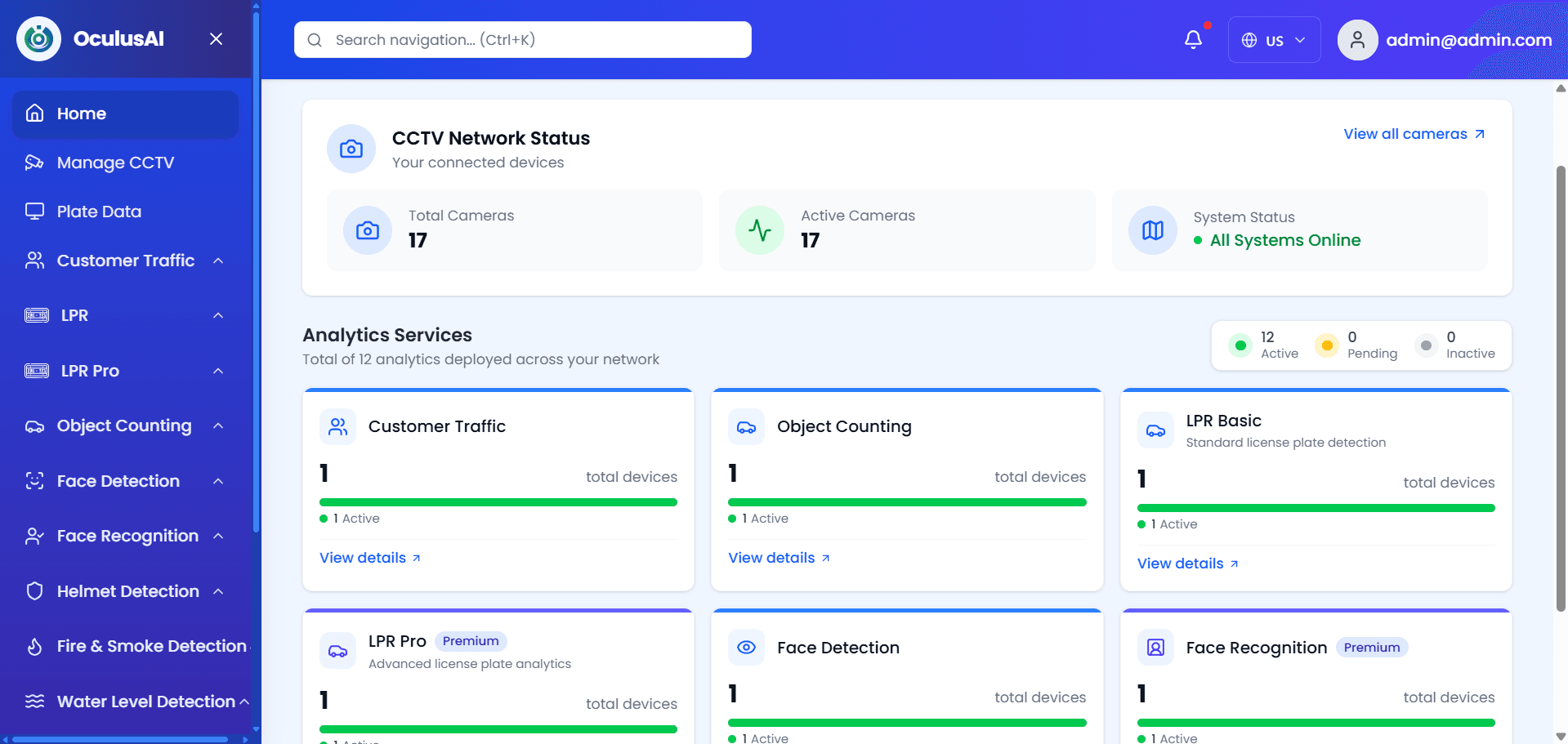Viewport: 1568px width, 744px height.
Task: Click the 12 Active status indicator
Action: click(x=1263, y=345)
